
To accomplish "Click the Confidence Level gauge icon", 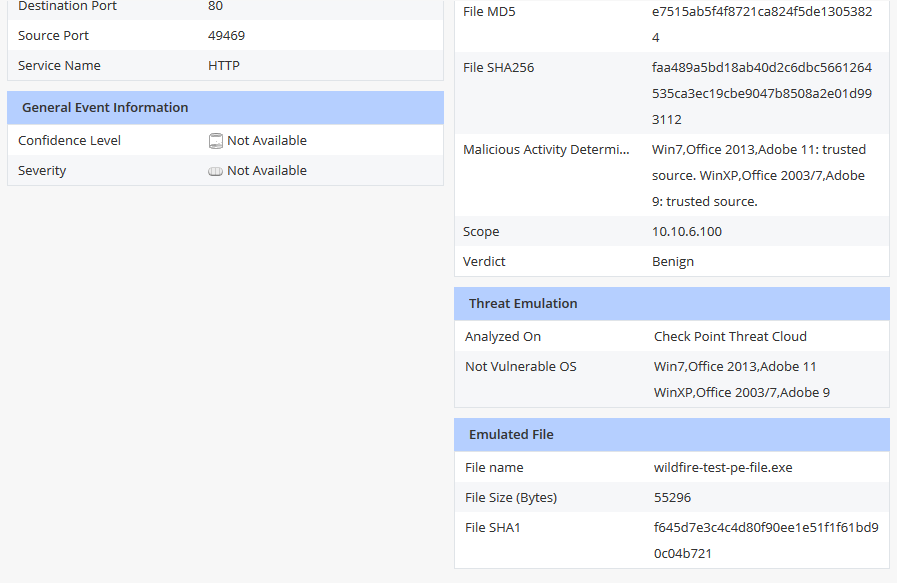I will pos(216,140).
